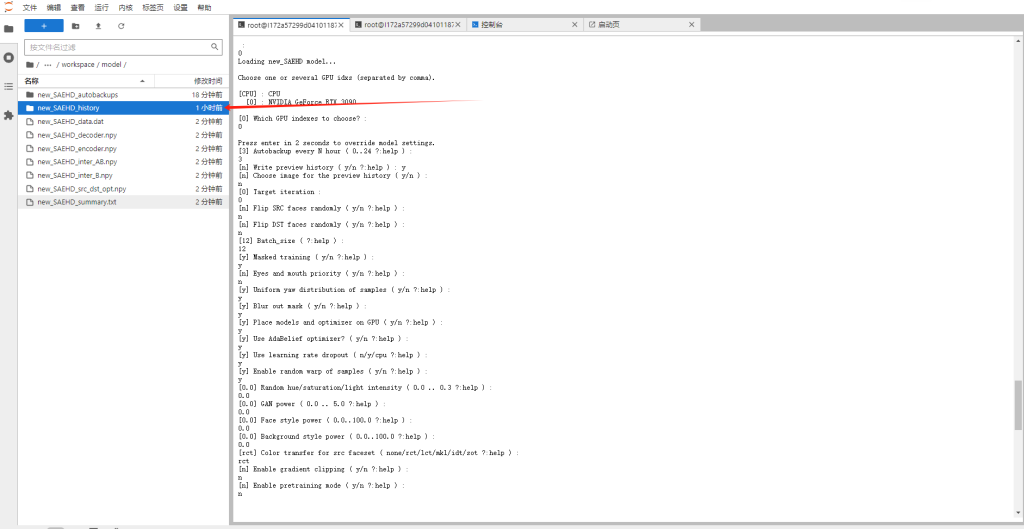
Task: Click file icon of new_SAEHD_summary.txt
Action: click(x=29, y=202)
